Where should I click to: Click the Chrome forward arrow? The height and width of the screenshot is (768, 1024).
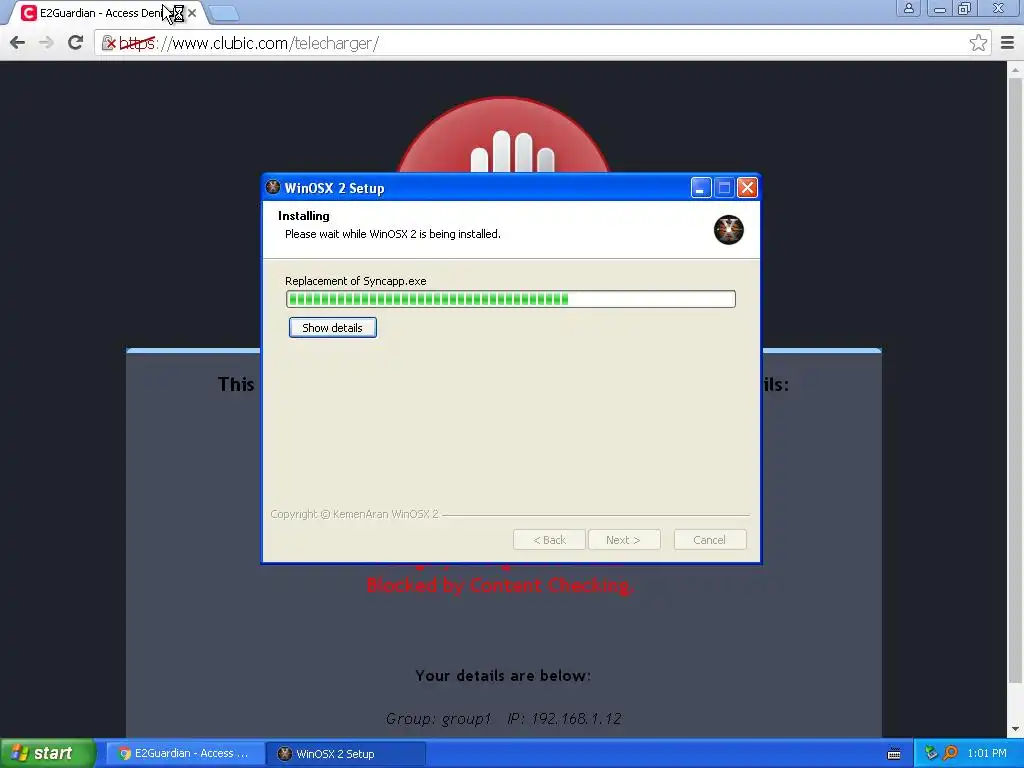click(x=46, y=43)
